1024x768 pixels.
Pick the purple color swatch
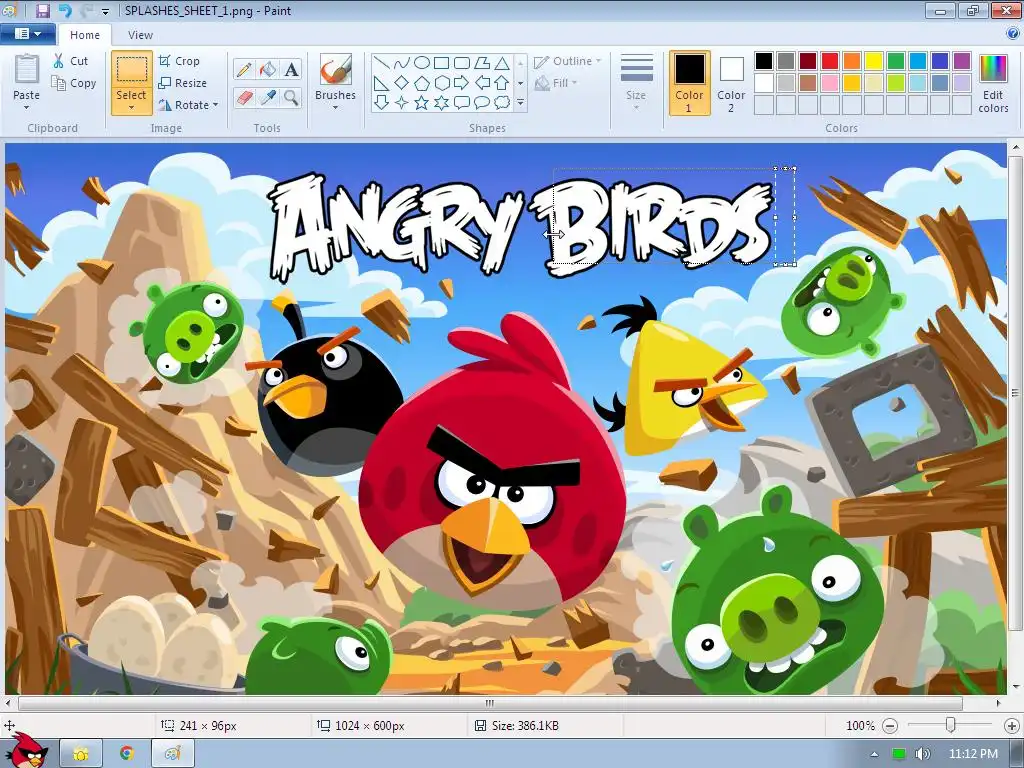[x=962, y=61]
